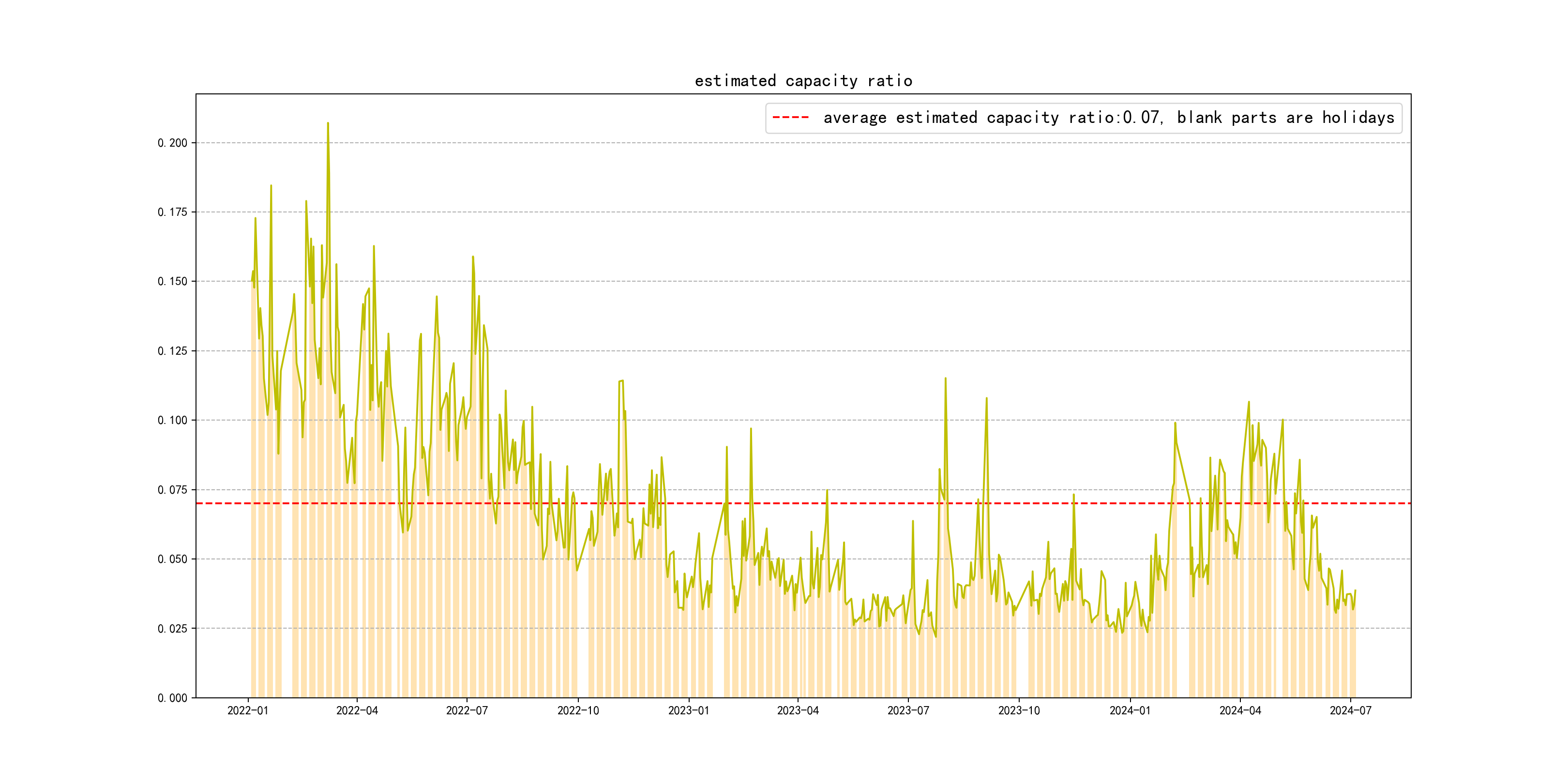Click the 0.050 y-axis tick label
1568x784 pixels.
tap(172, 559)
